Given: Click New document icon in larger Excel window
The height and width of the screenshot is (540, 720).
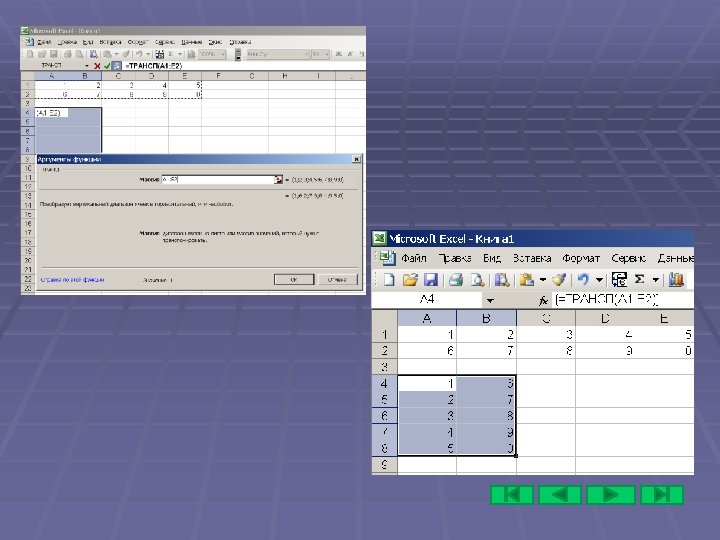Looking at the screenshot, I should pyautogui.click(x=389, y=280).
